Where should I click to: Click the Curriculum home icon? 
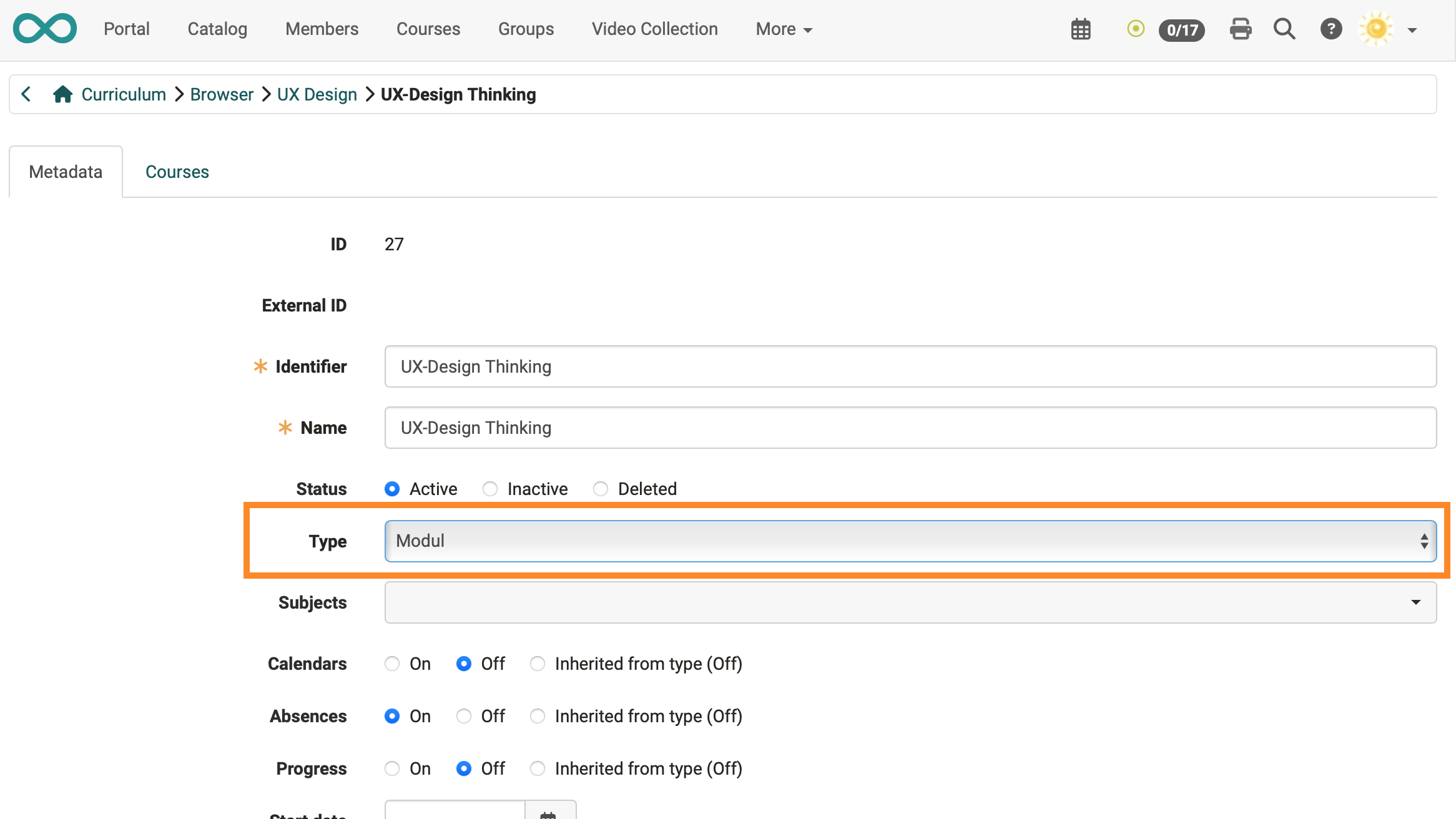(62, 94)
